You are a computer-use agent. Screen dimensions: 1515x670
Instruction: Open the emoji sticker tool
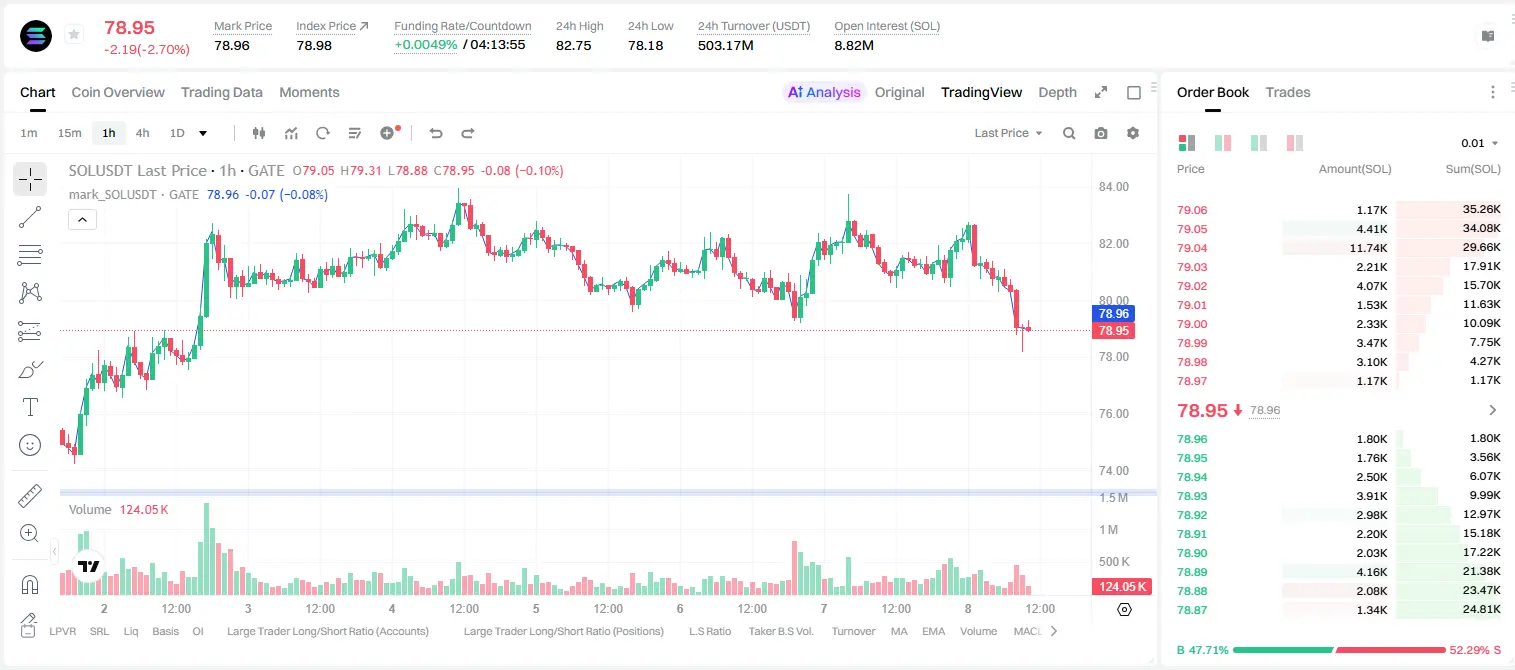coord(30,445)
